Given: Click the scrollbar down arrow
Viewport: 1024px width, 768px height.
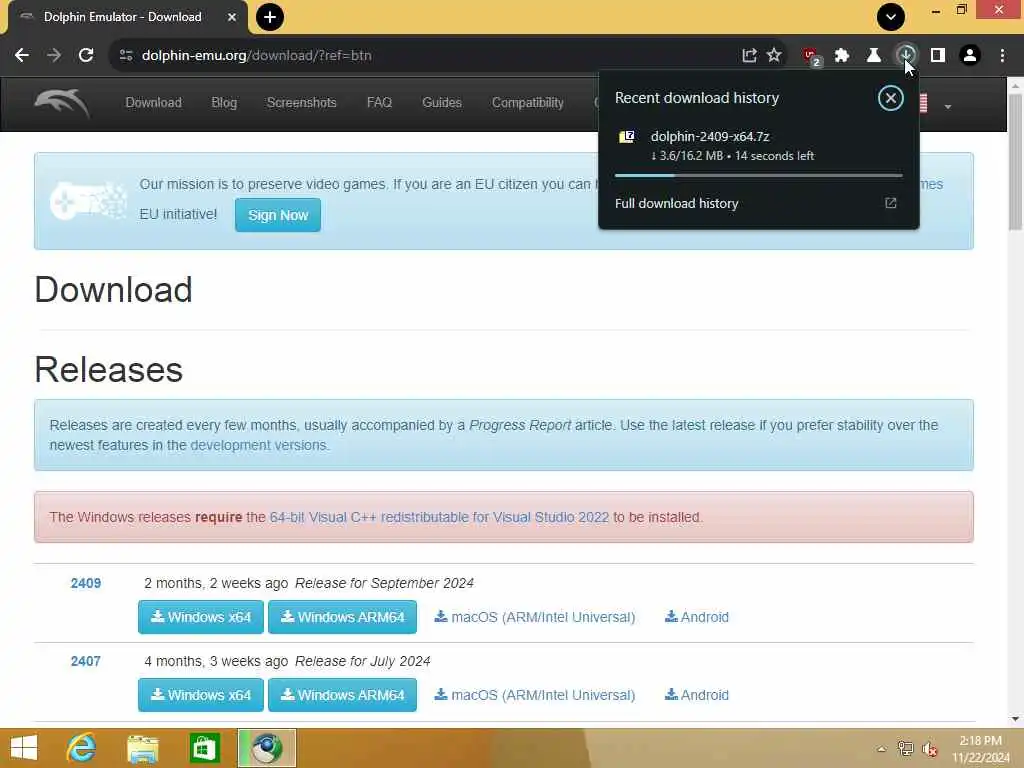Looking at the screenshot, I should 1015,719.
